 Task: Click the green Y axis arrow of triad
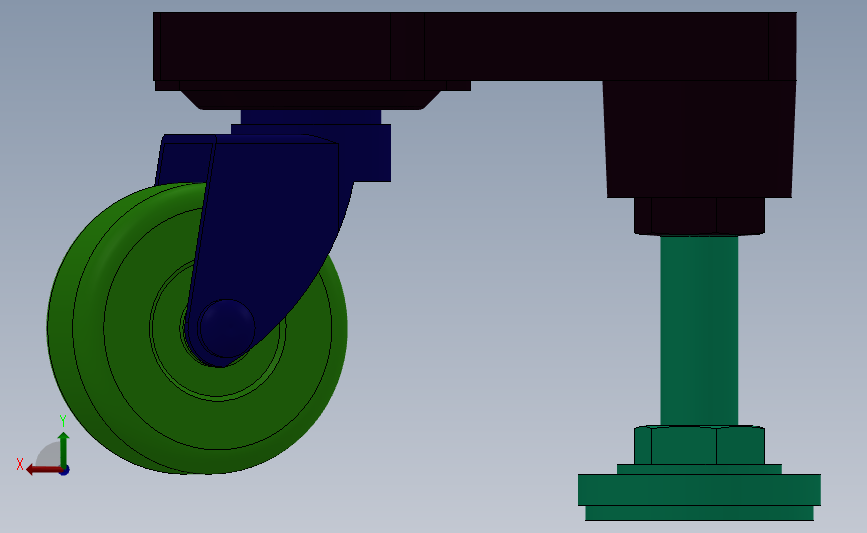(64, 450)
